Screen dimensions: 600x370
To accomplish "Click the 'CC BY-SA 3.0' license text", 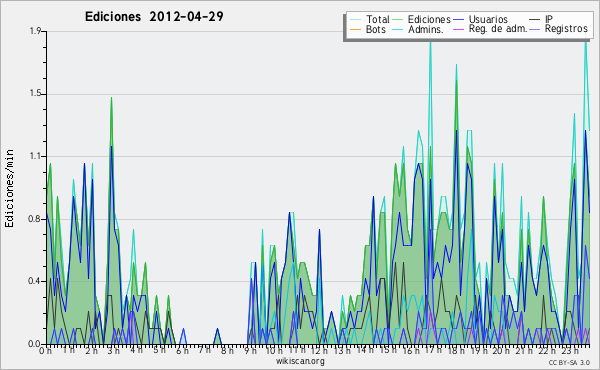I will (x=569, y=362).
